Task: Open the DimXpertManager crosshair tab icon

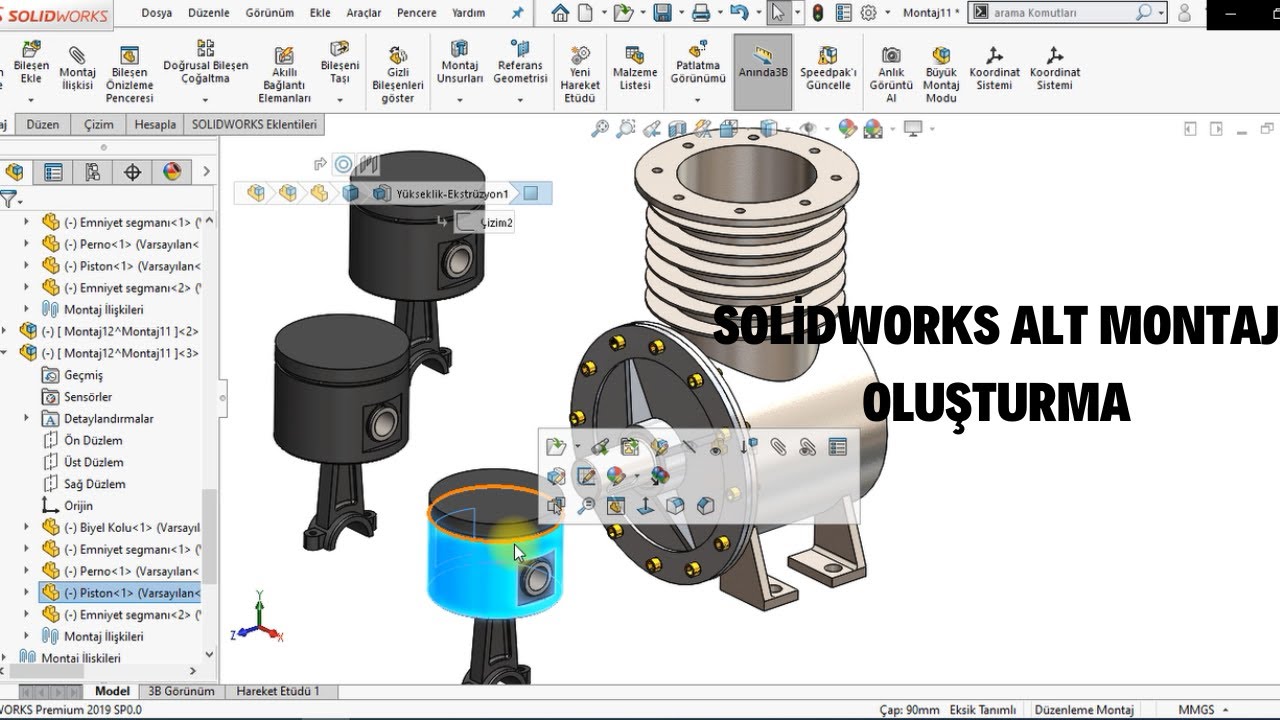Action: [x=132, y=172]
